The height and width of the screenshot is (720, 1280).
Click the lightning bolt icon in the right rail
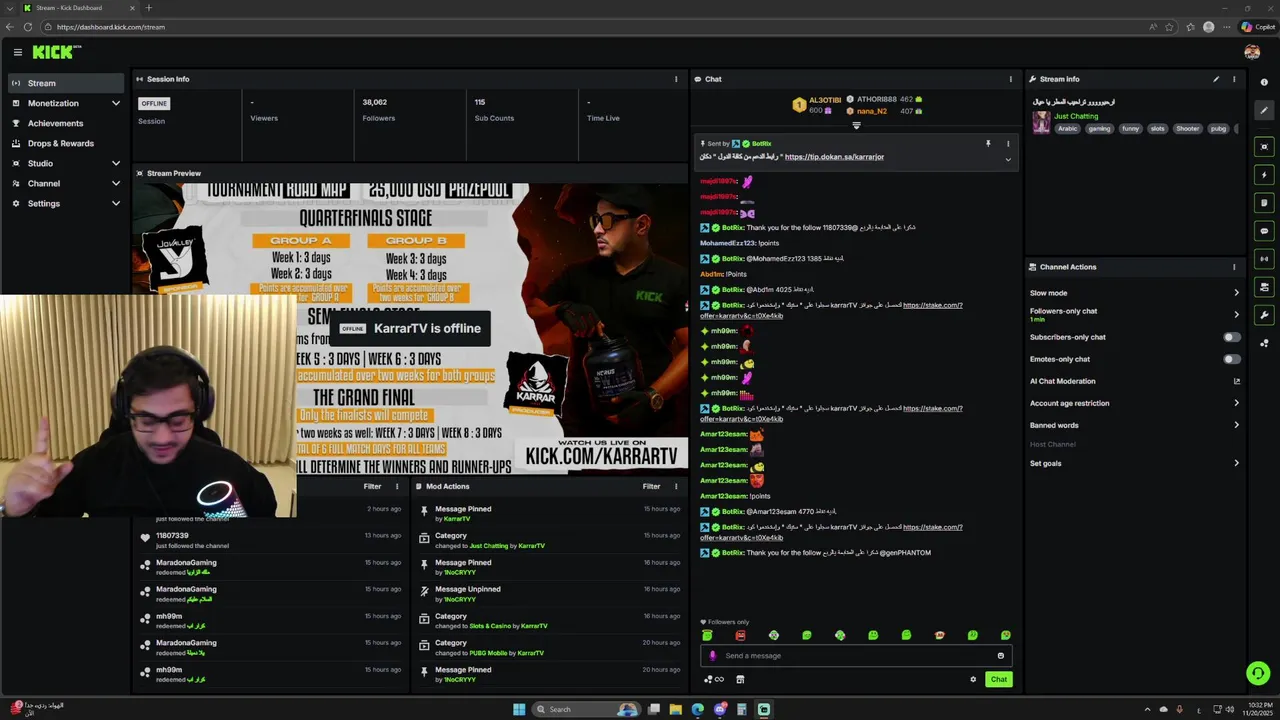point(1264,175)
